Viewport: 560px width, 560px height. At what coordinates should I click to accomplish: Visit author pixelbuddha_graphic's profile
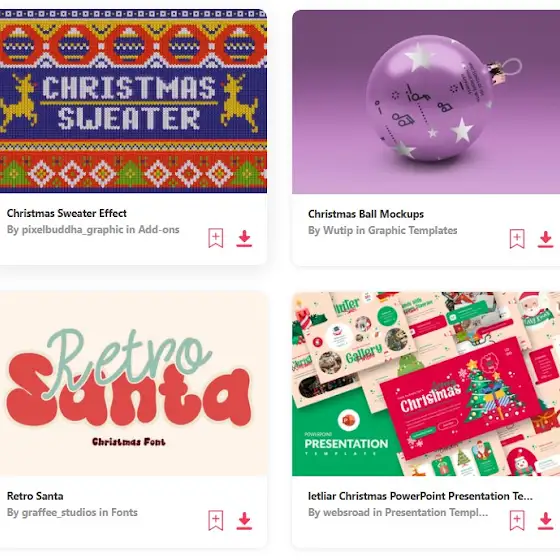(72, 230)
